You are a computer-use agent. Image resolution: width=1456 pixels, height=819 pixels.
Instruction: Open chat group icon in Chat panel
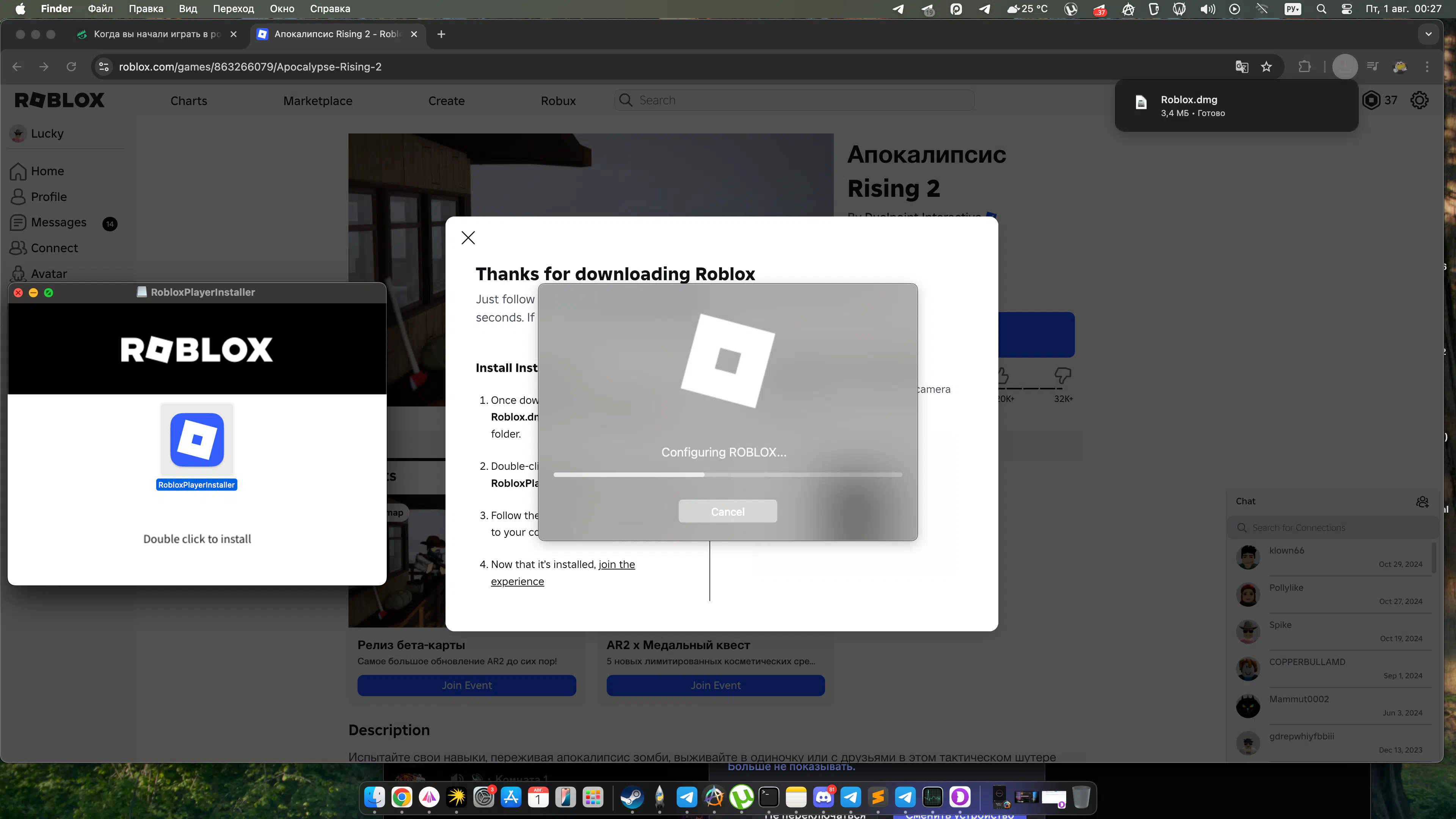pyautogui.click(x=1422, y=501)
